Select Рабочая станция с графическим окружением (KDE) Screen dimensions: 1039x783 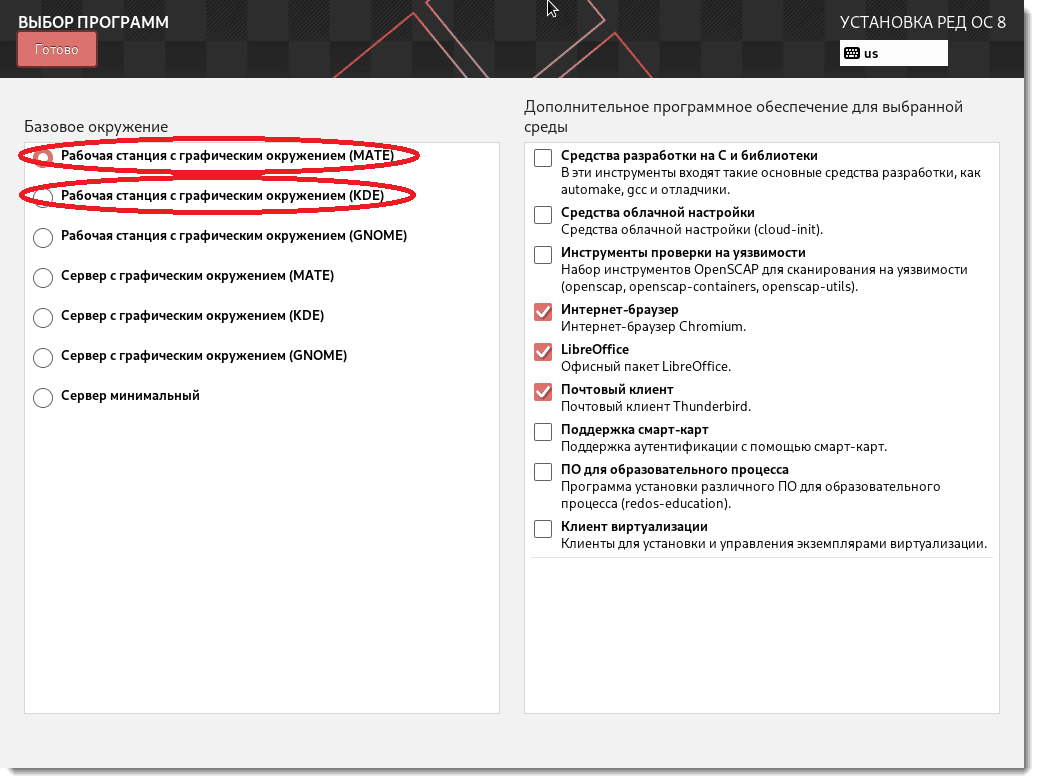point(43,198)
